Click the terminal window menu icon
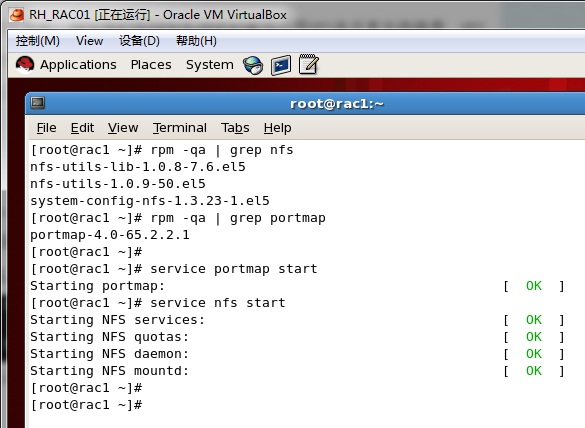 click(x=38, y=102)
